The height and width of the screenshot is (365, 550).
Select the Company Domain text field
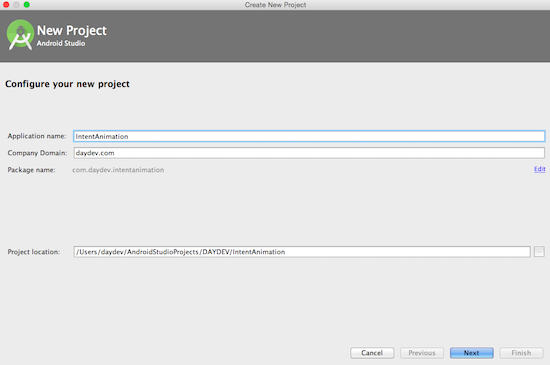point(309,153)
